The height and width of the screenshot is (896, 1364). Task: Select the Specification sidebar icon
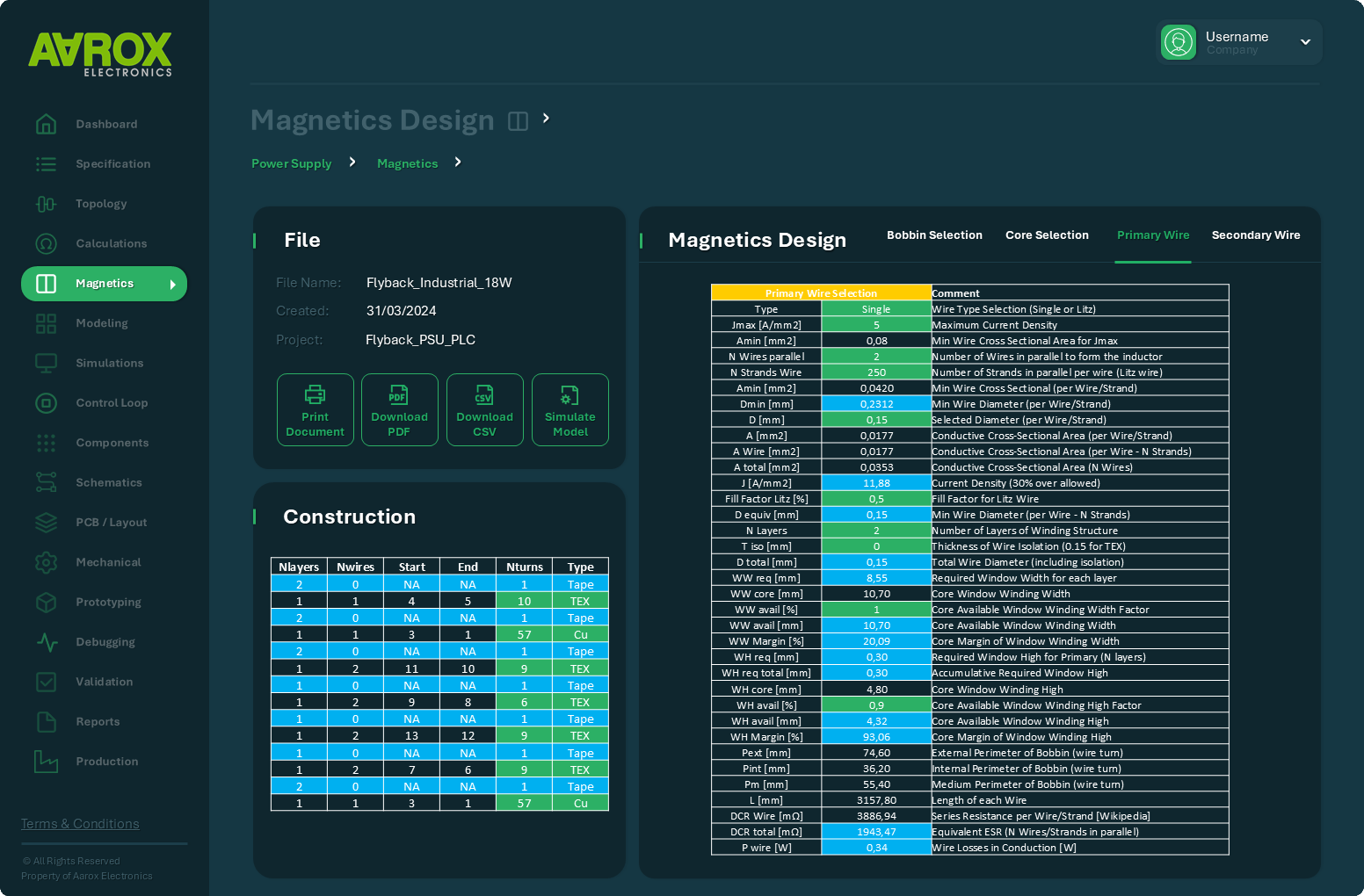point(46,163)
